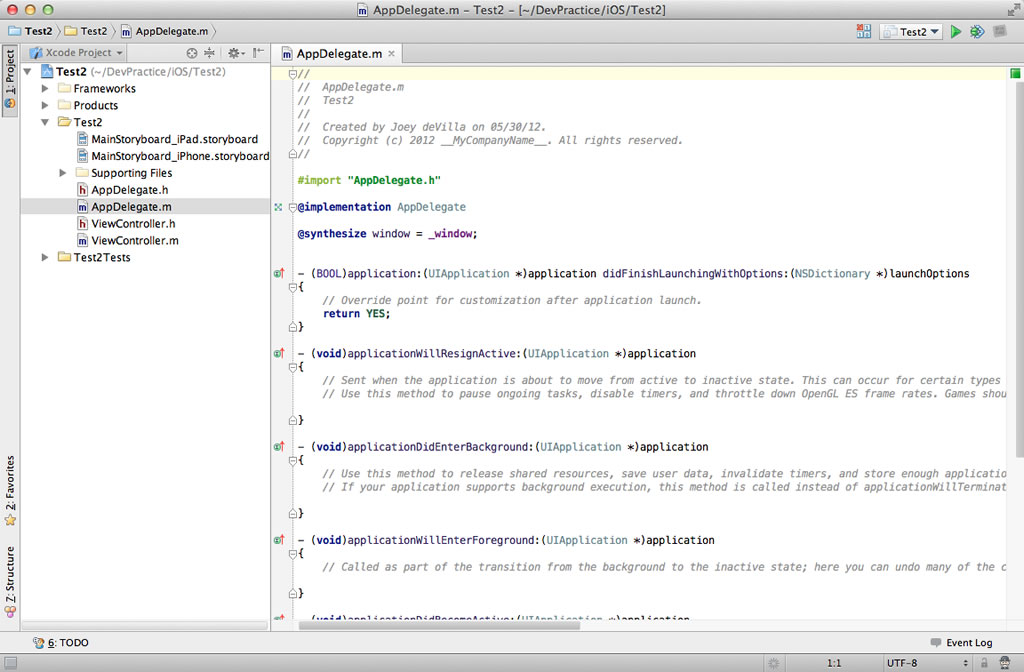Open the red-and-blue grid icon in the top toolbar
This screenshot has width=1024, height=672.
[863, 31]
